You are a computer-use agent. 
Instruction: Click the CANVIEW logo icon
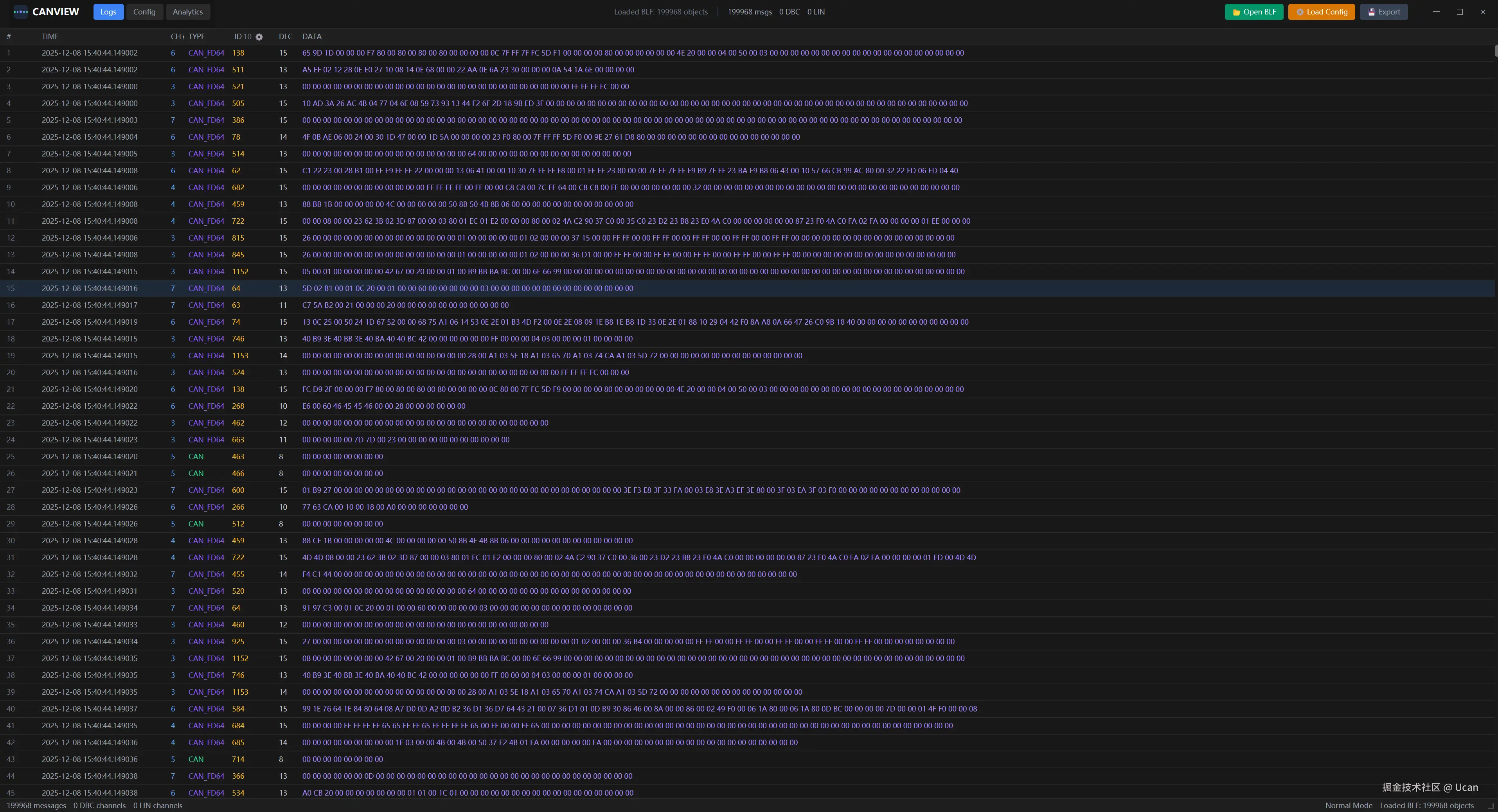[x=21, y=12]
